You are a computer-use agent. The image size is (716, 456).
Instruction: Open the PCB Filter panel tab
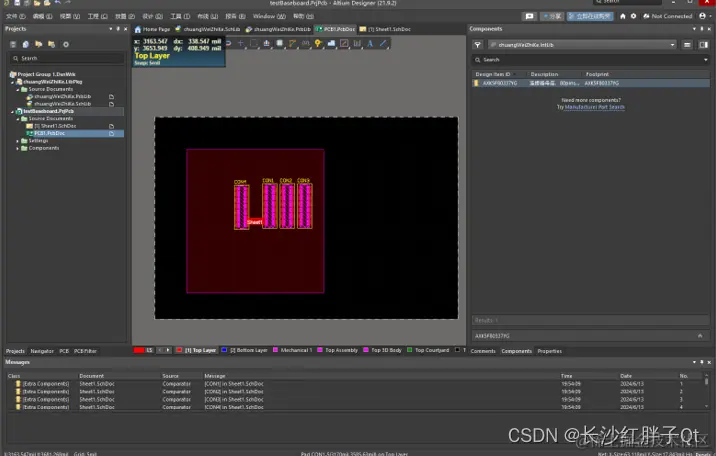(x=85, y=351)
